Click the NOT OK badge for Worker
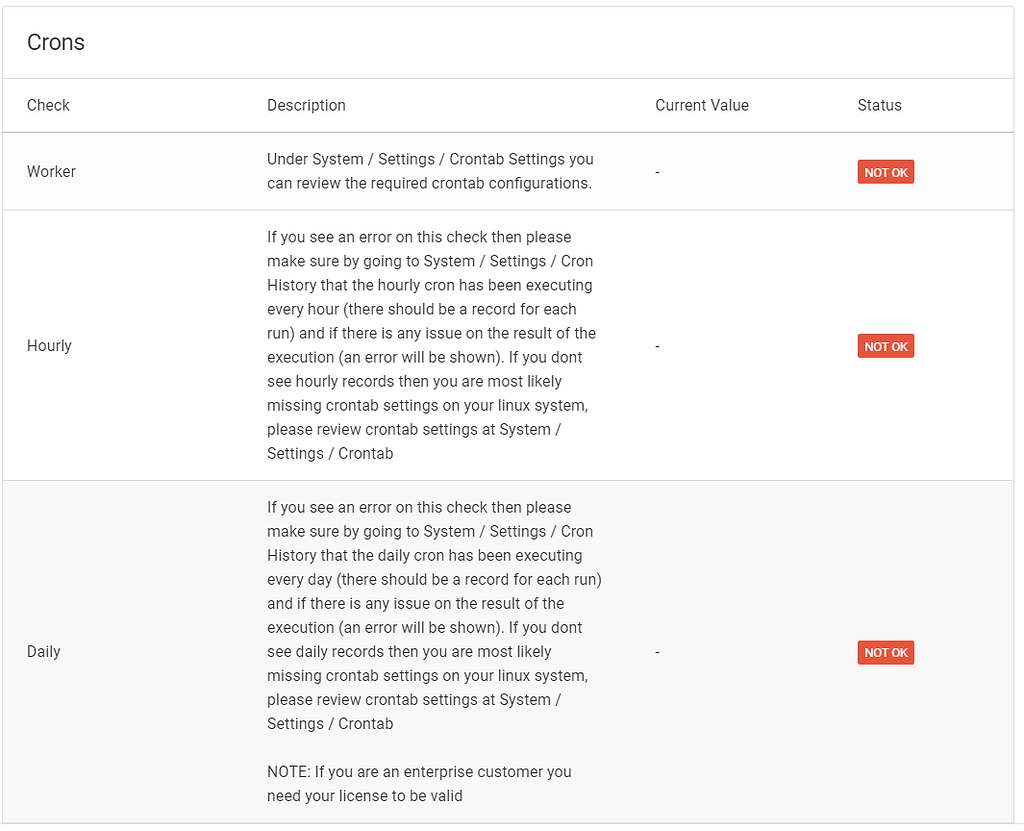This screenshot has height=831, width=1024. [885, 171]
